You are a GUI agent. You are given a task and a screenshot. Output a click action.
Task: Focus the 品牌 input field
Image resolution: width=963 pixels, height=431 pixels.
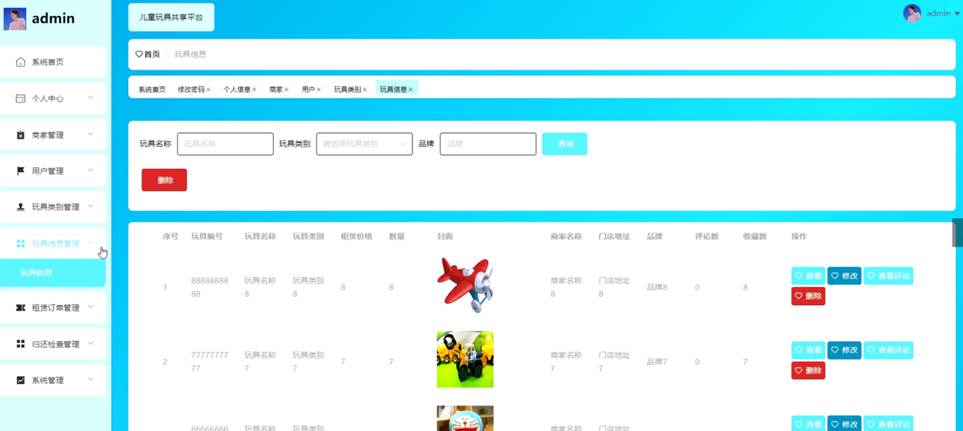coord(488,144)
